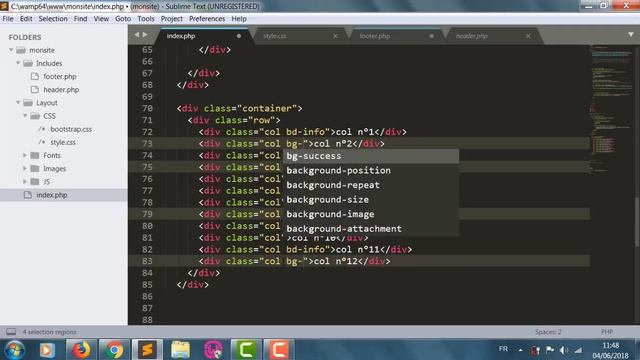Screen dimensions: 640x360
Task: Collapse the Layout folder
Action: coord(18,102)
